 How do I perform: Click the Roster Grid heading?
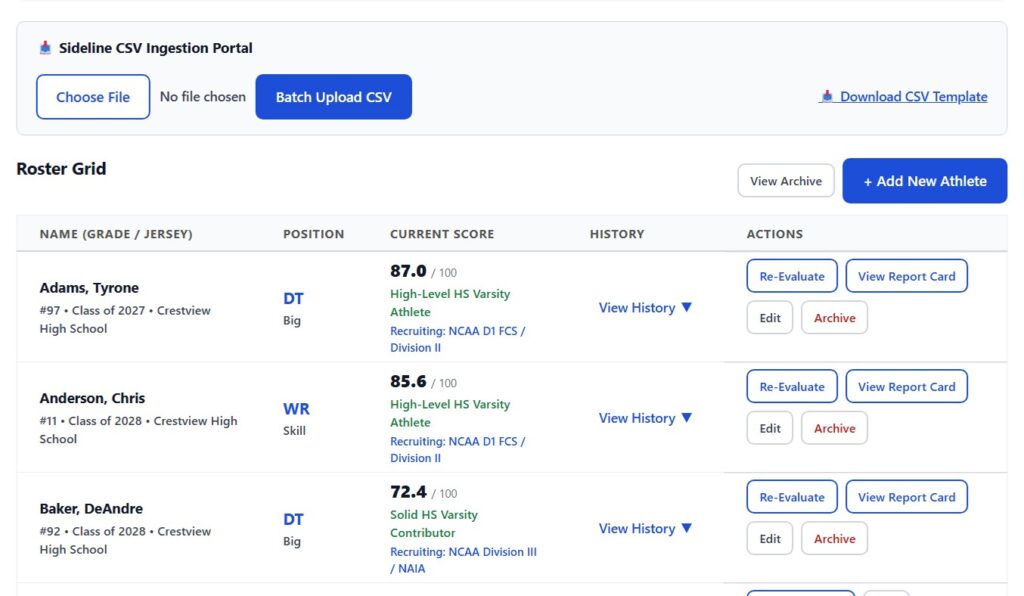point(61,168)
